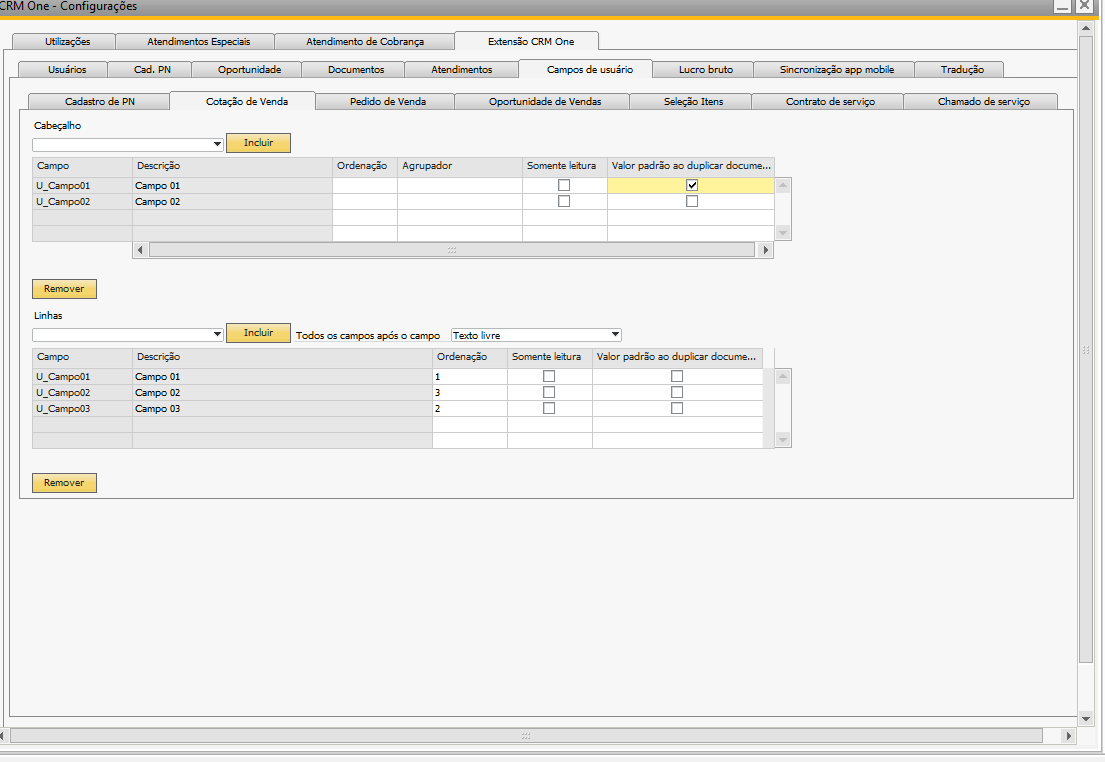Image resolution: width=1105 pixels, height=762 pixels.
Task: Uncheck Valor padrão for Cabeçalho U_Campo01
Action: pos(692,185)
